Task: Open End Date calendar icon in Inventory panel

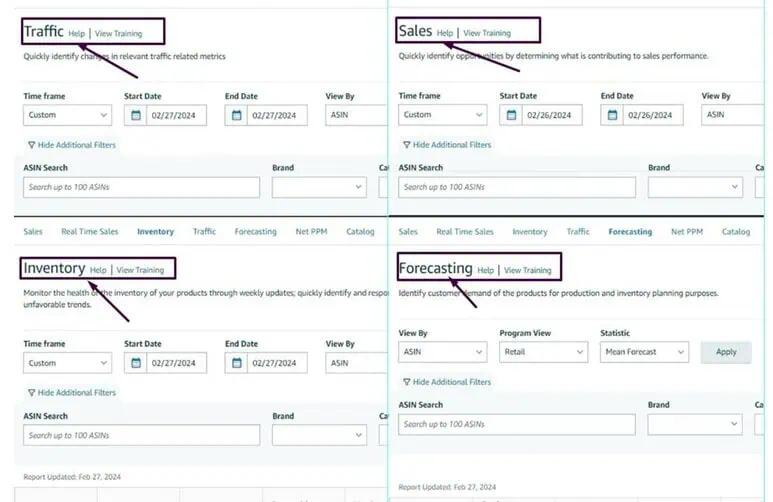Action: [237, 363]
